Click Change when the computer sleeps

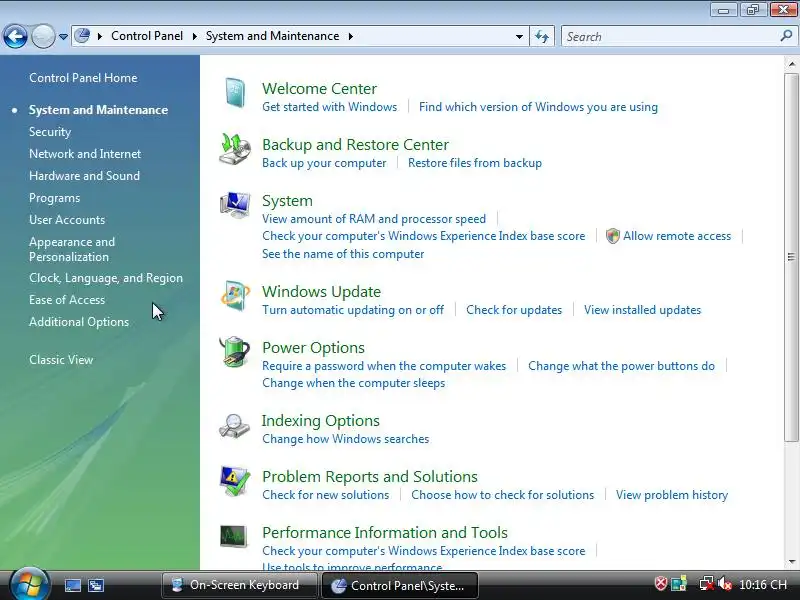coord(354,383)
